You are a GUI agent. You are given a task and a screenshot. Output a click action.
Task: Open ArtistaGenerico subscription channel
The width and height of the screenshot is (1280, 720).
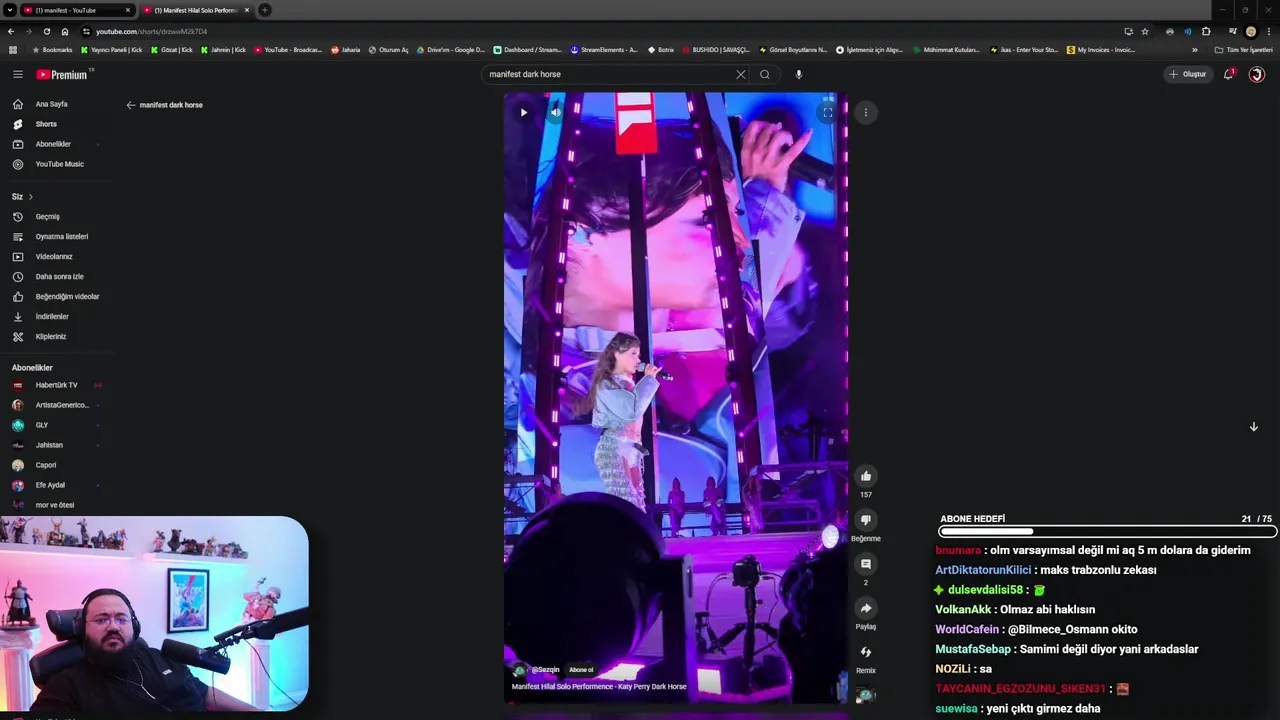(62, 405)
